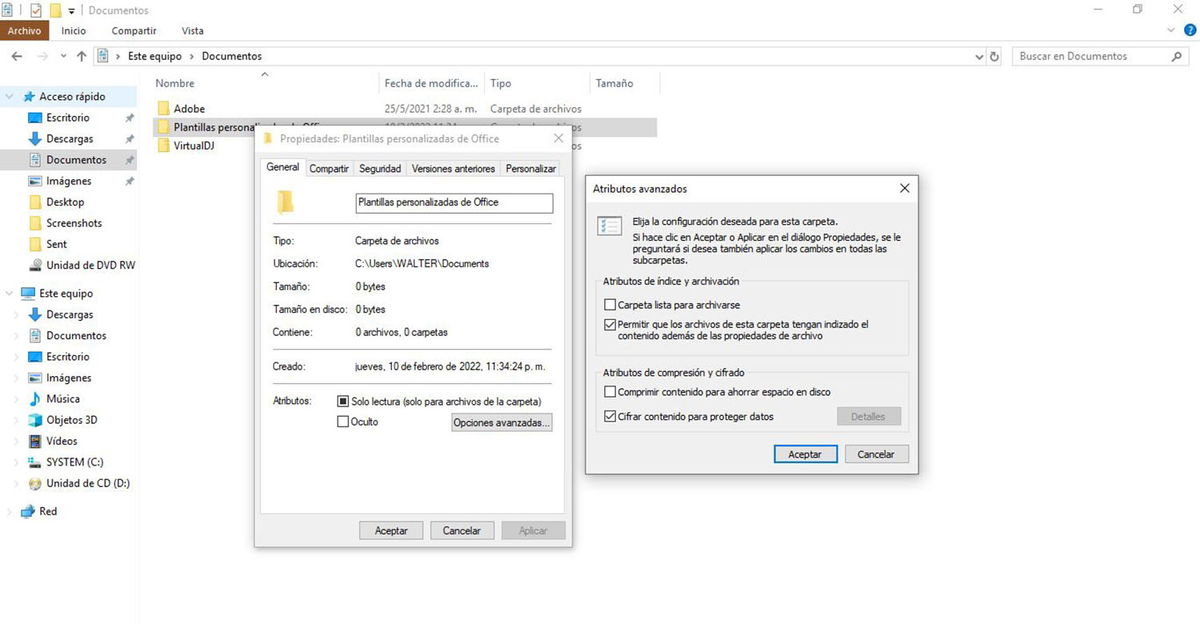
Task: Click the navigate back arrow in Explorer
Action: point(16,56)
